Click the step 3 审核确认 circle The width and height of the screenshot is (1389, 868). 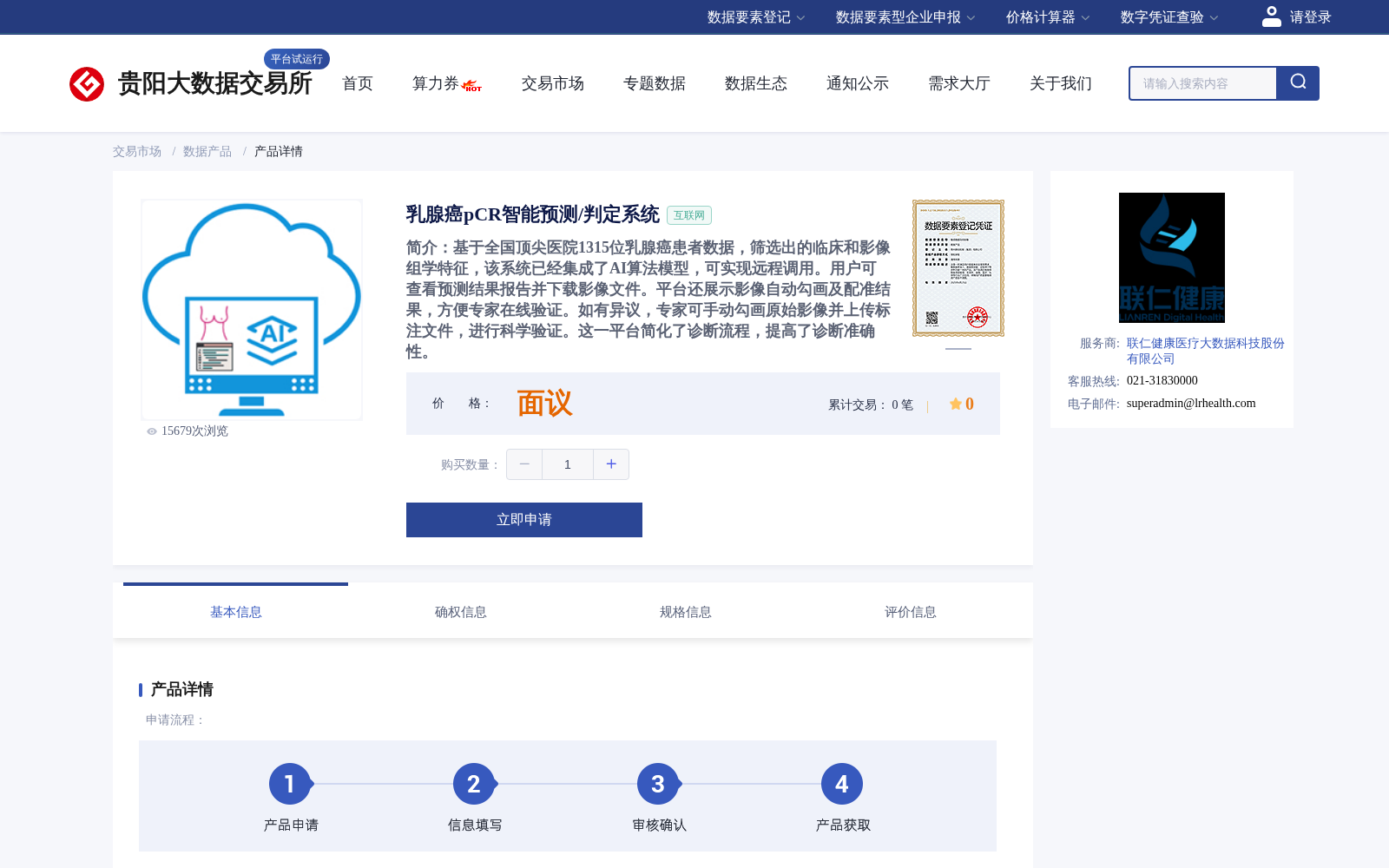click(658, 784)
